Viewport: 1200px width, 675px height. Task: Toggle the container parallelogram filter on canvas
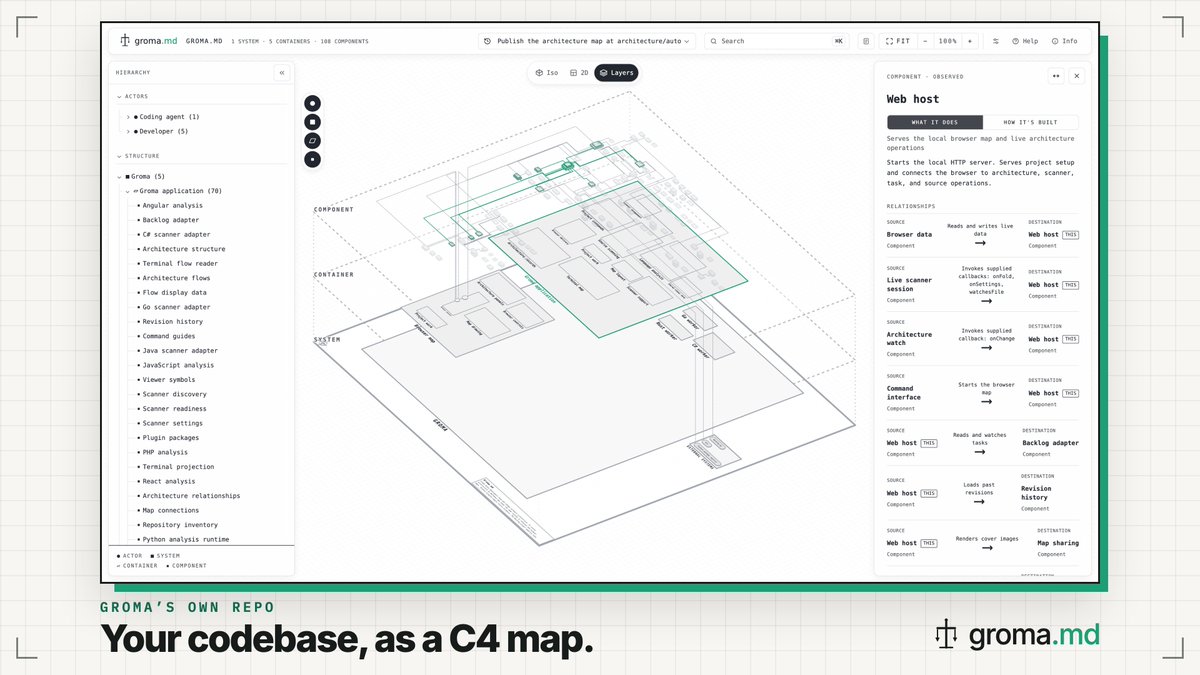[x=313, y=140]
